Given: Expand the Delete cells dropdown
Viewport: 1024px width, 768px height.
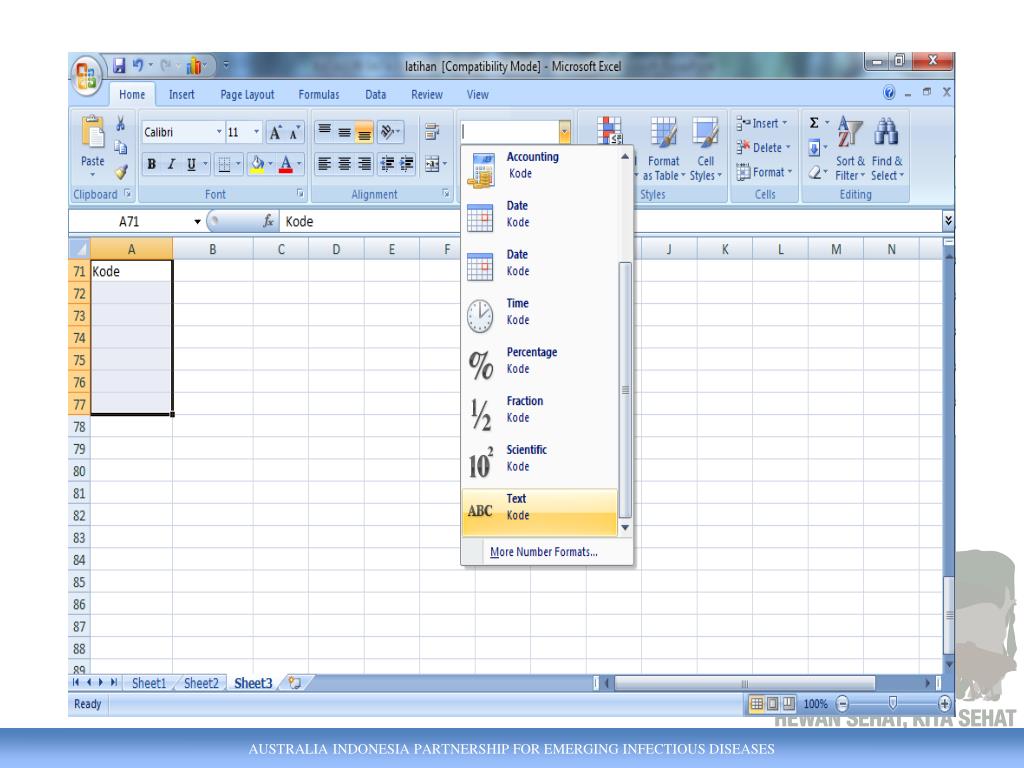Looking at the screenshot, I should click(788, 148).
